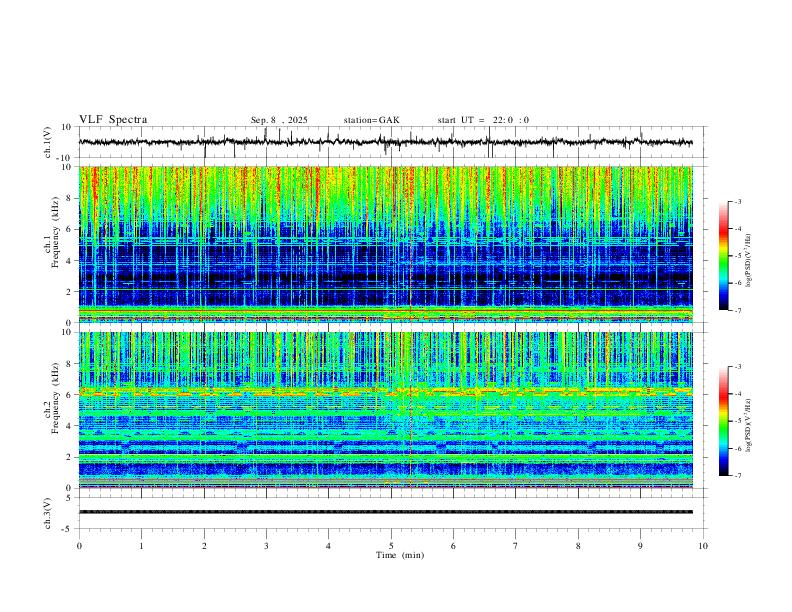Click the '9' tick label on time axis
Viewport: 792px width, 612px height.
point(640,546)
